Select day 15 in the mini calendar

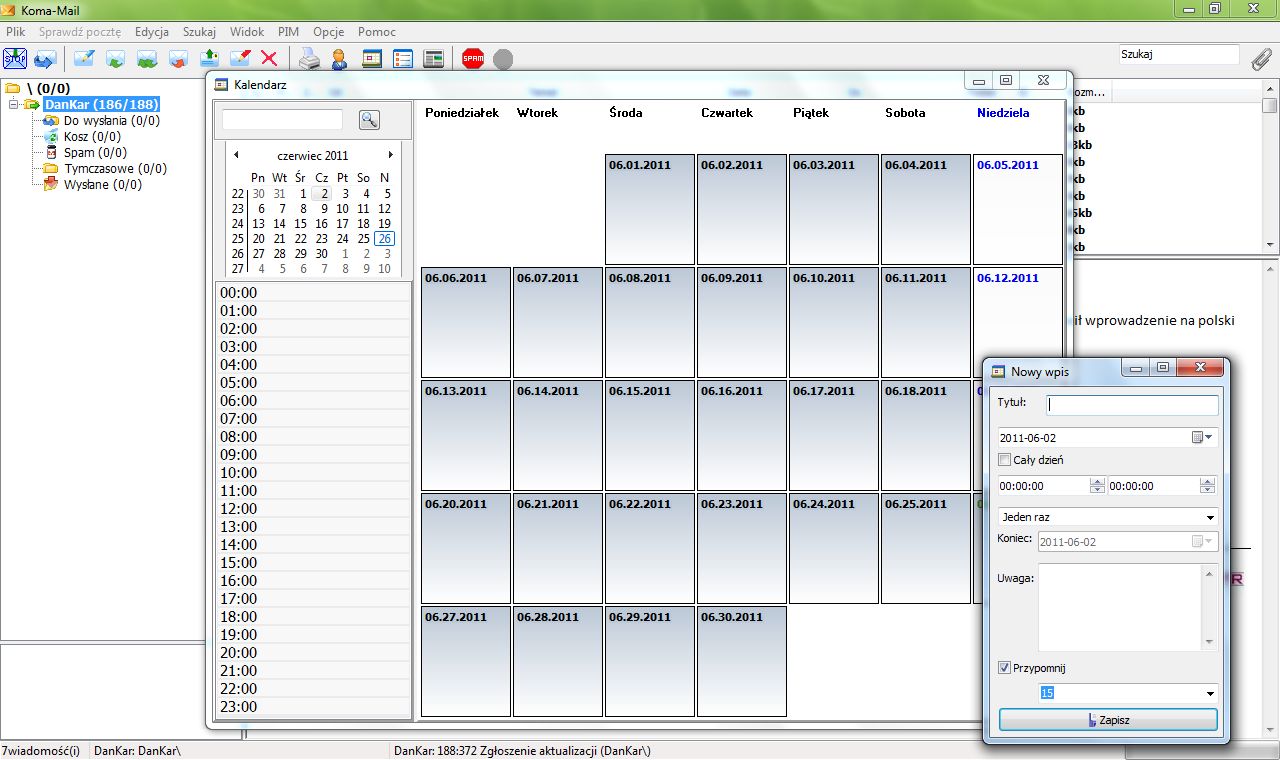click(x=300, y=224)
